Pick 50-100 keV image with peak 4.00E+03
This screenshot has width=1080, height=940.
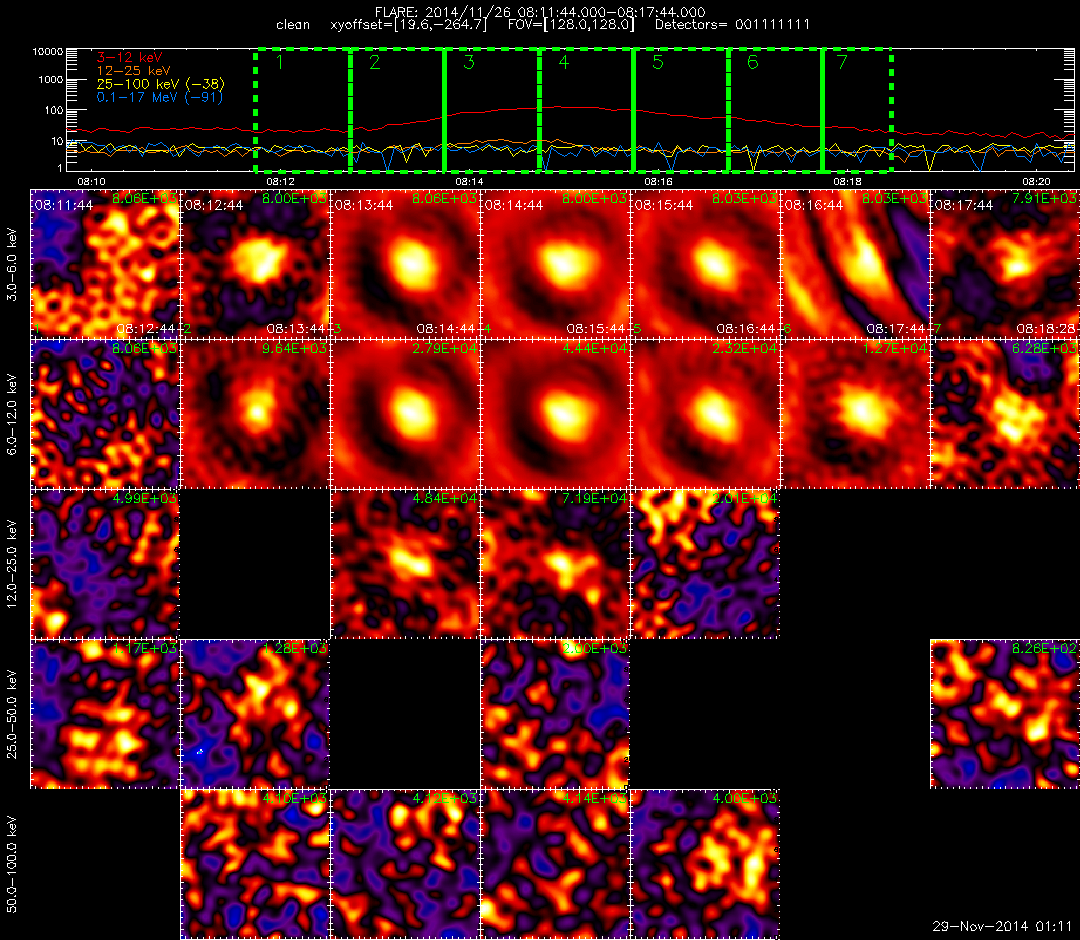[x=705, y=864]
